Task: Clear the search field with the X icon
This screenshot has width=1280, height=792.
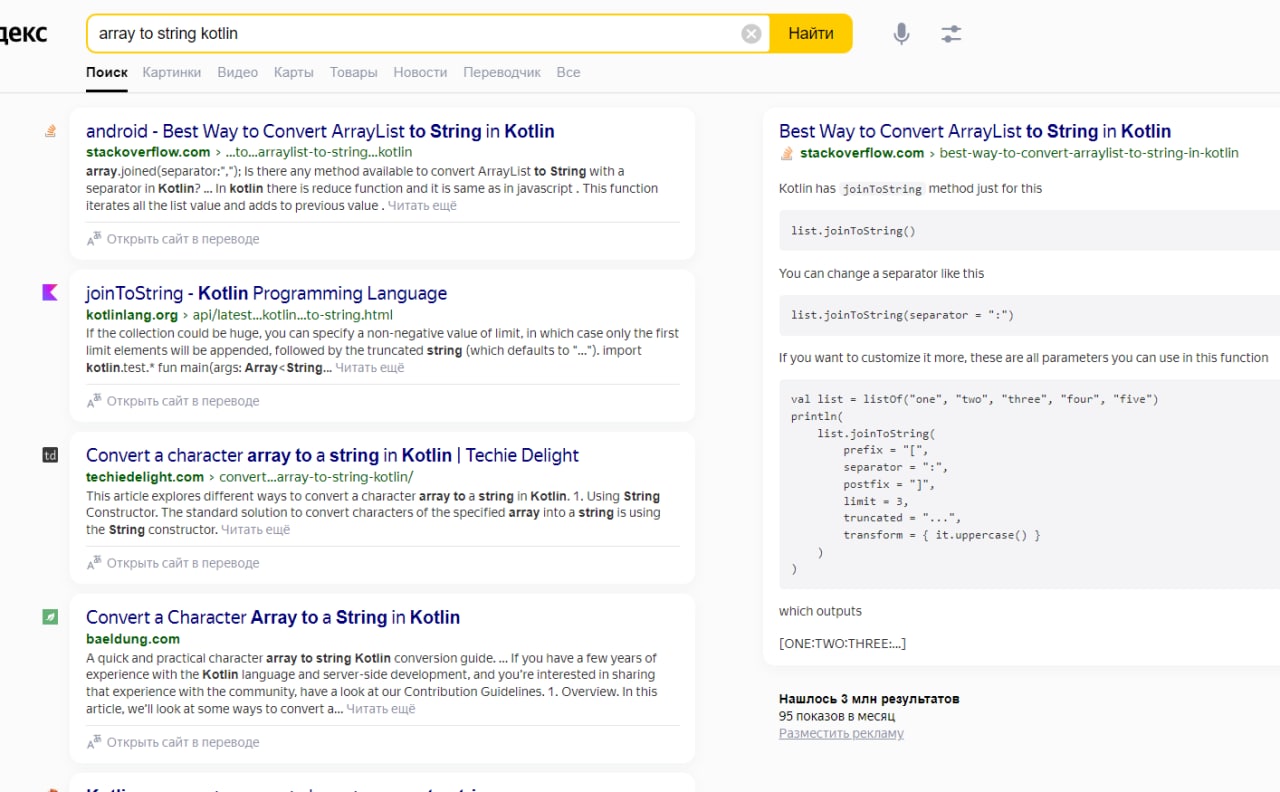Action: [x=751, y=34]
